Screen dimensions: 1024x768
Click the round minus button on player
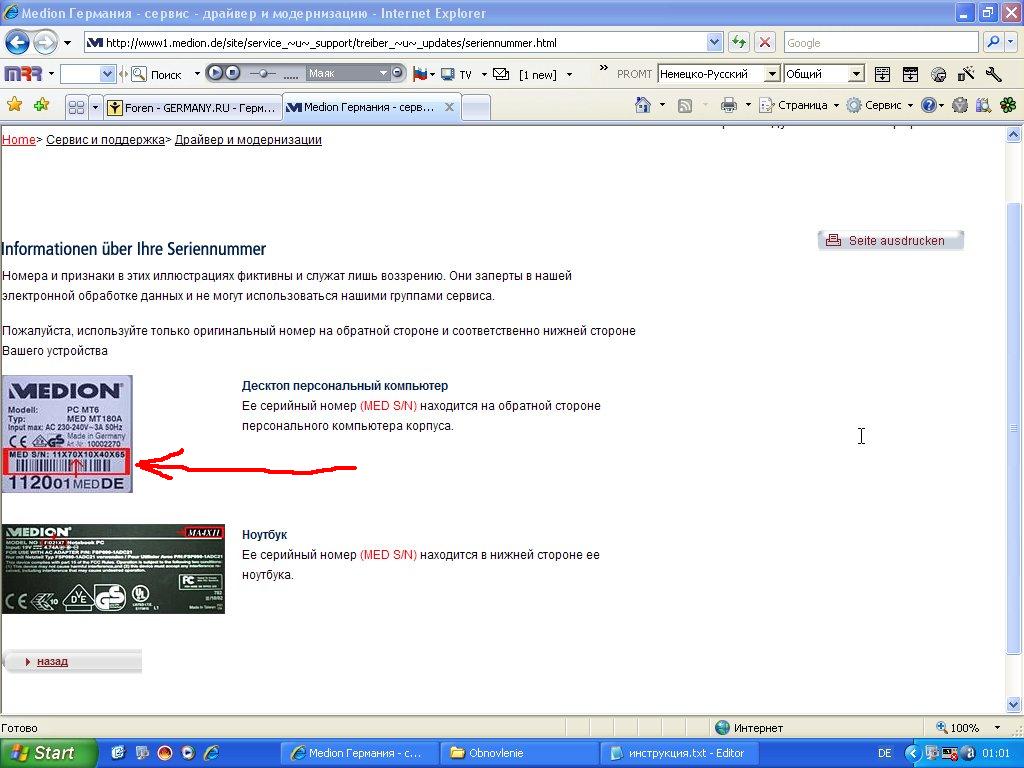point(397,73)
